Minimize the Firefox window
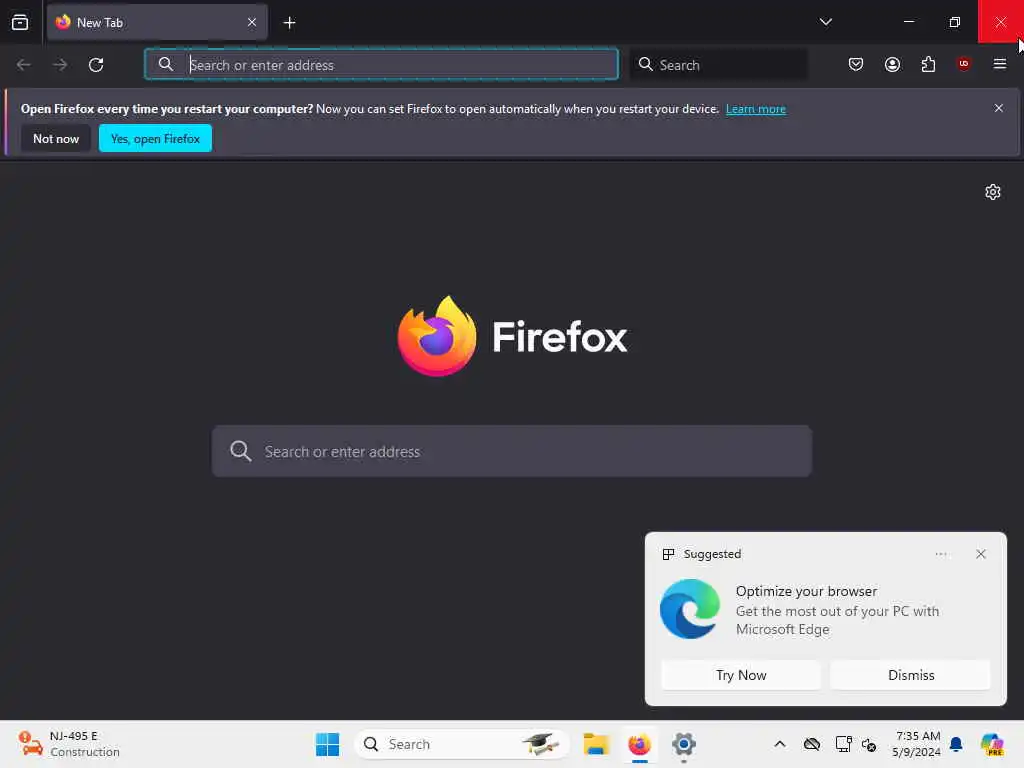The image size is (1024, 768). (908, 22)
